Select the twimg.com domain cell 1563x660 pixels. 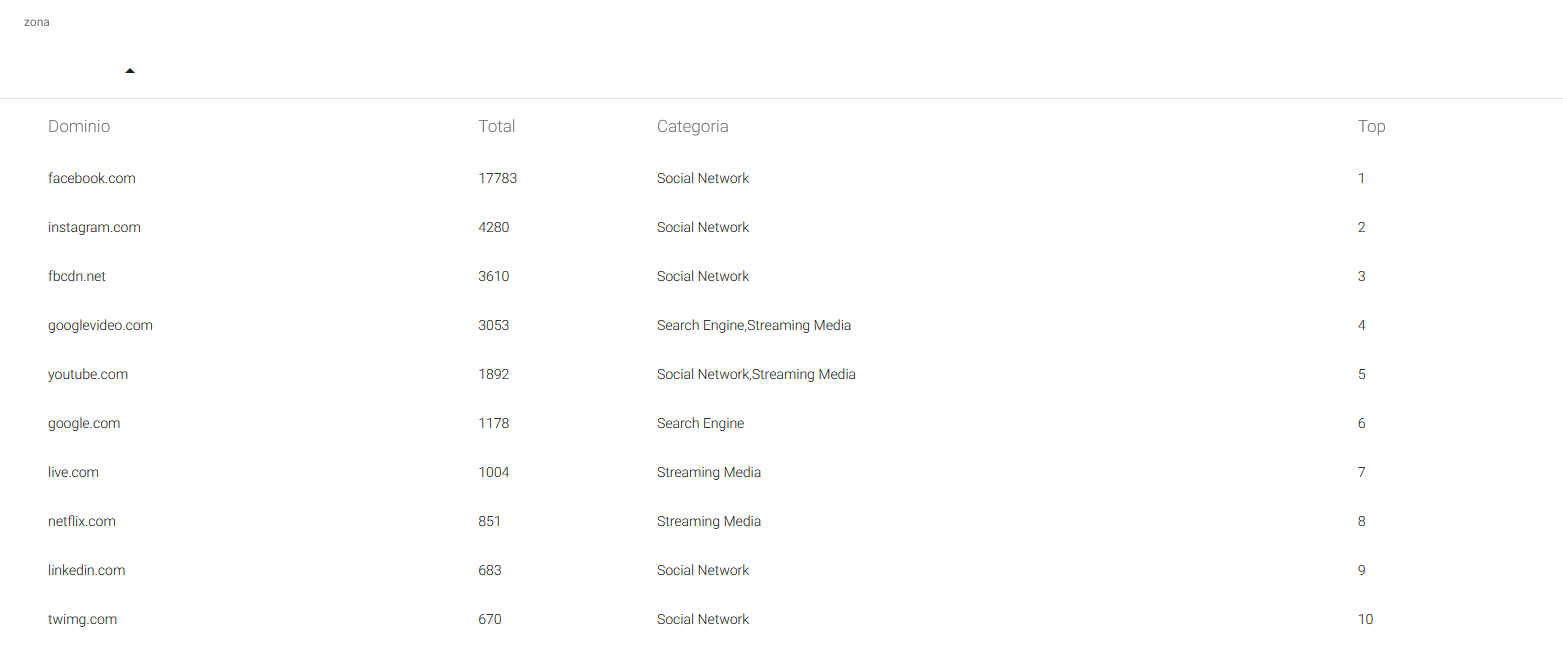point(82,619)
